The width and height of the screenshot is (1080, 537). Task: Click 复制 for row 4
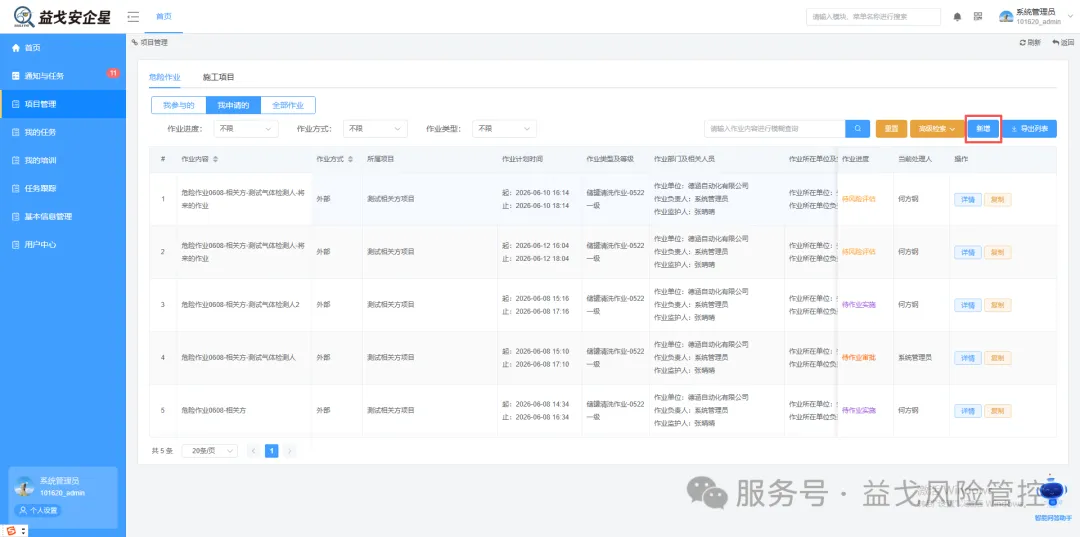pyautogui.click(x=997, y=358)
